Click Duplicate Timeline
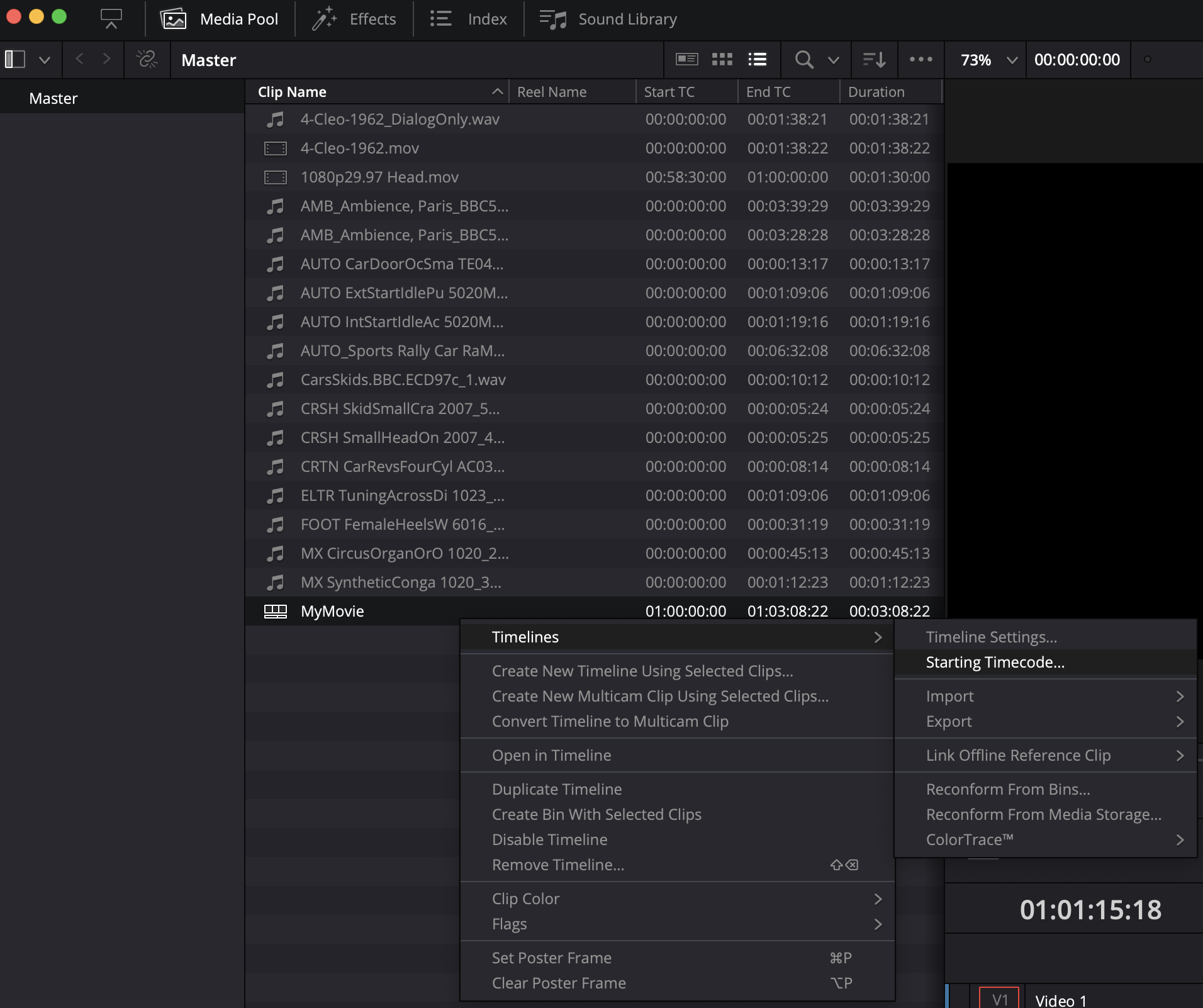 556,788
